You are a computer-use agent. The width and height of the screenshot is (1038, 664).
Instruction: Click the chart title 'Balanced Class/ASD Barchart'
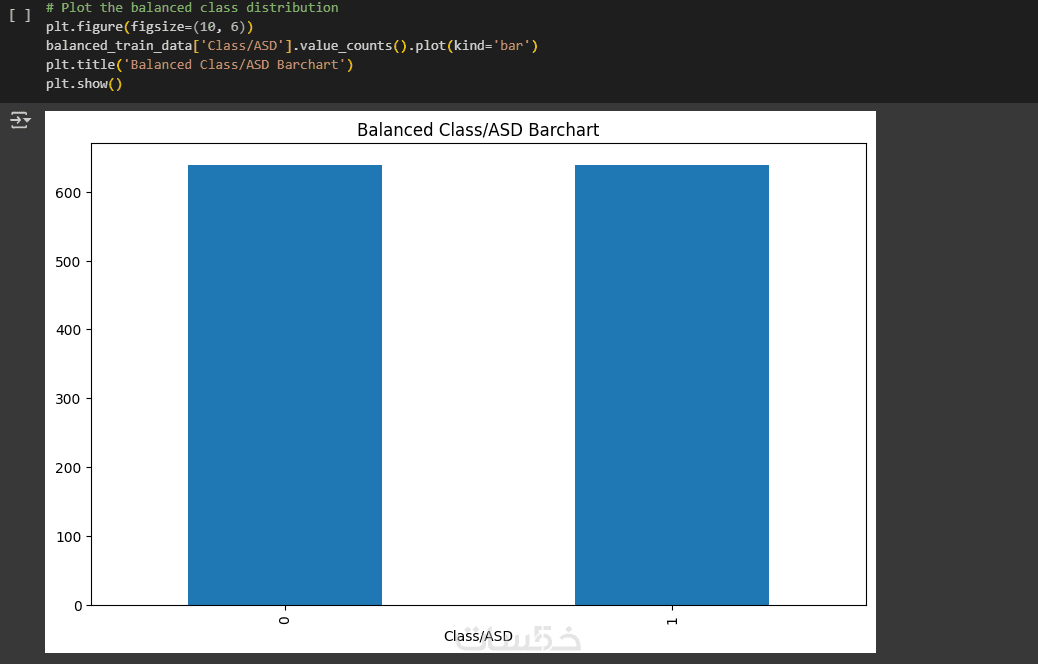pyautogui.click(x=478, y=130)
